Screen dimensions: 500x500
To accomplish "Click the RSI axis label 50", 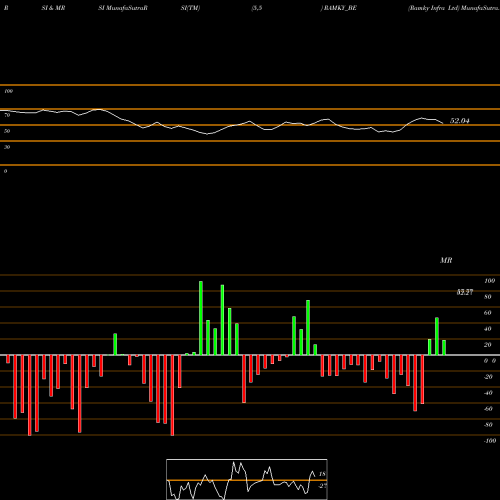I will (x=7, y=131).
